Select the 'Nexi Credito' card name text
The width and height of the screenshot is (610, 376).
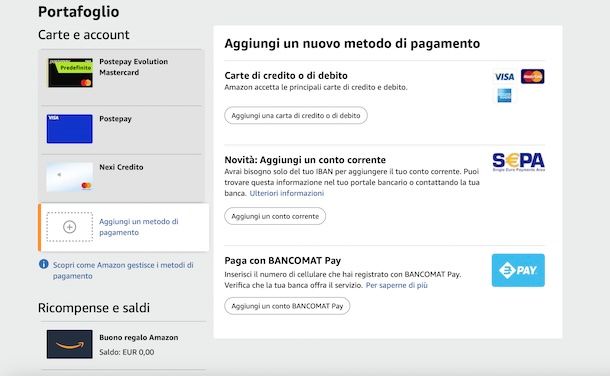[121, 167]
